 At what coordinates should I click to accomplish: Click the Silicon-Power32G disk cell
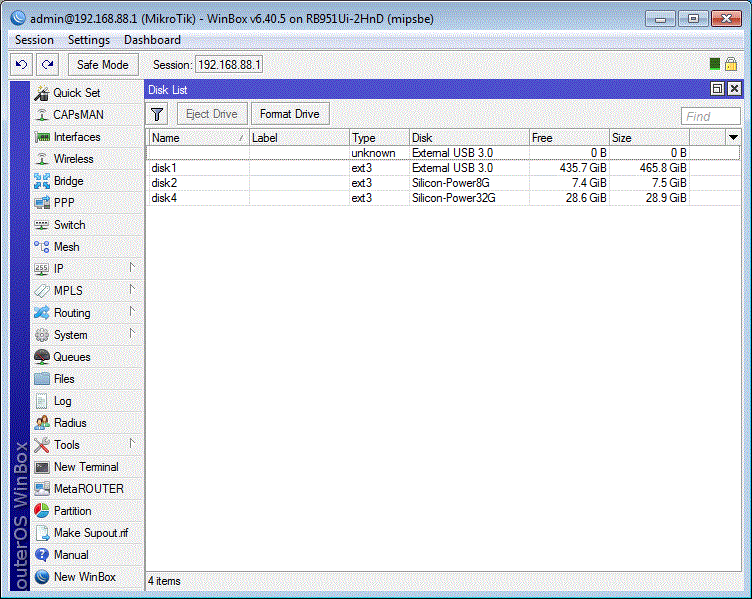(x=454, y=198)
